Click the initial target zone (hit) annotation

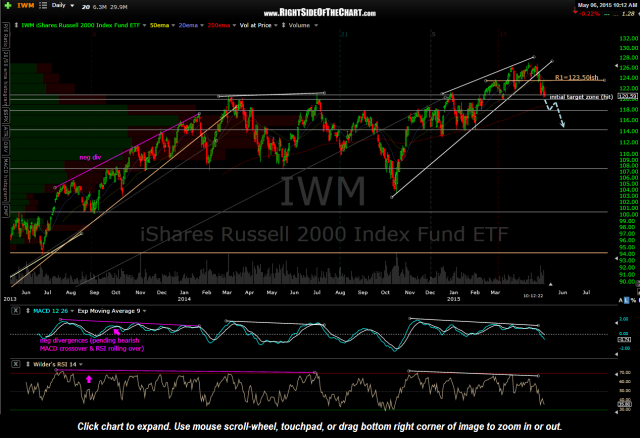581,97
